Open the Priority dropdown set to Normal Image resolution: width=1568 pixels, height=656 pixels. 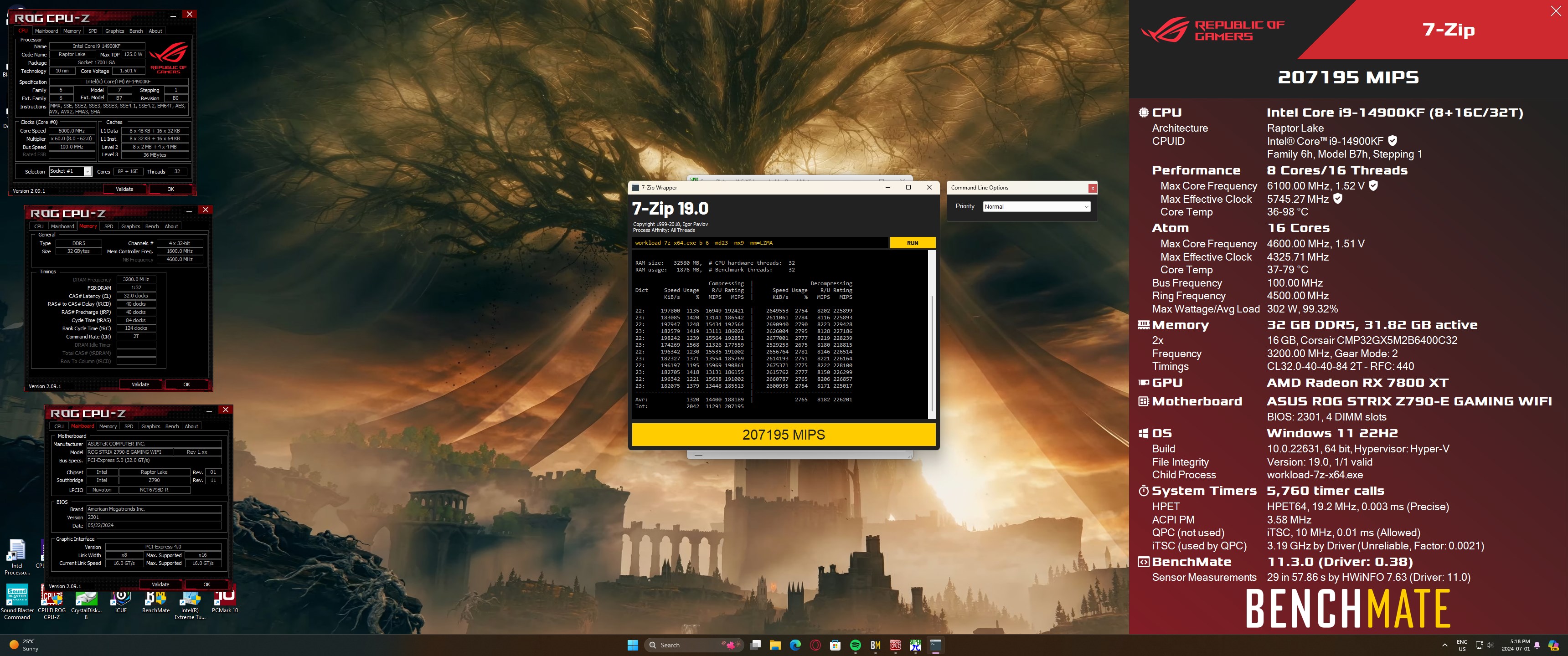pyautogui.click(x=1036, y=206)
